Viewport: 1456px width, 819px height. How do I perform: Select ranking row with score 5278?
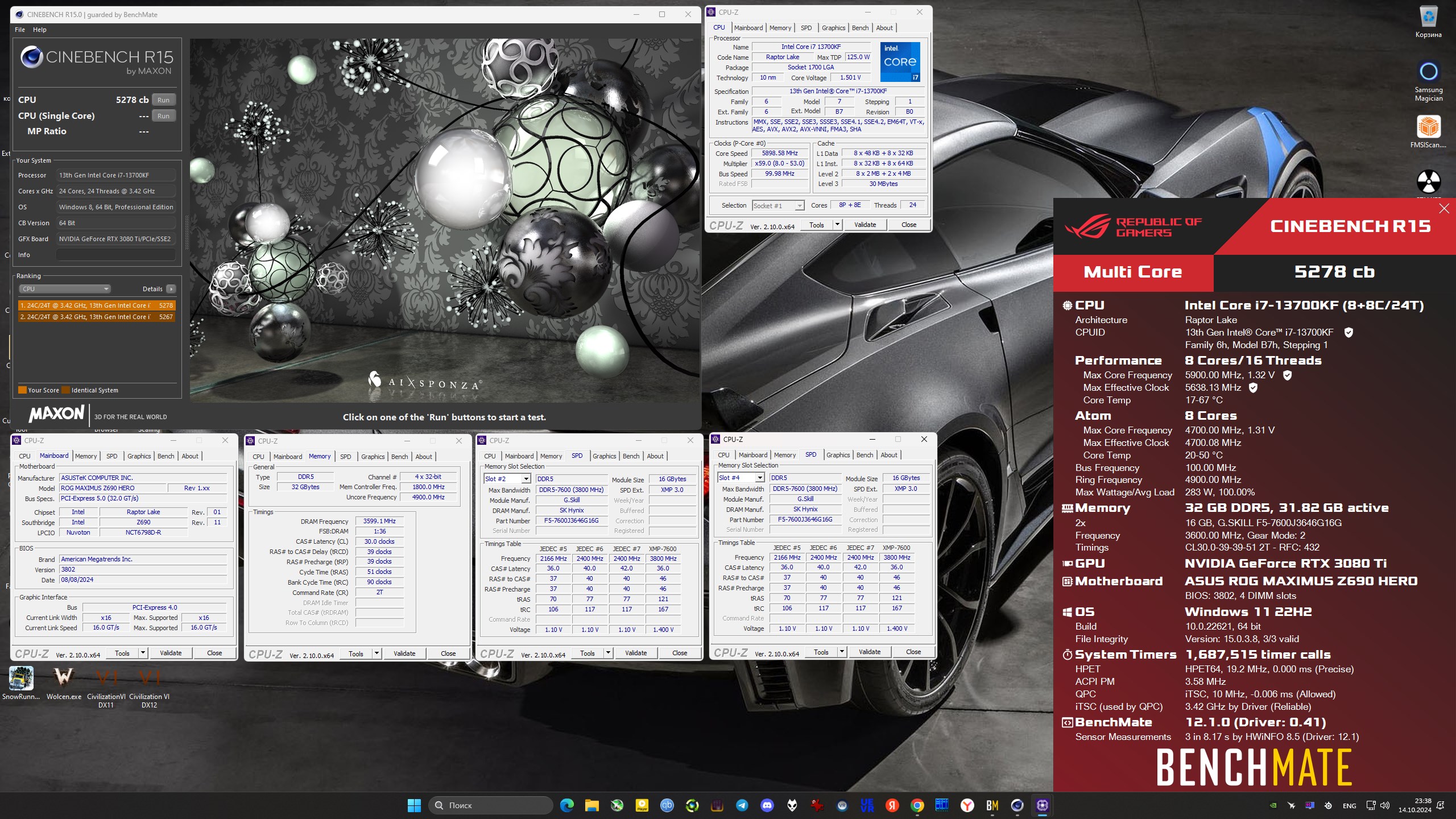tap(97, 305)
